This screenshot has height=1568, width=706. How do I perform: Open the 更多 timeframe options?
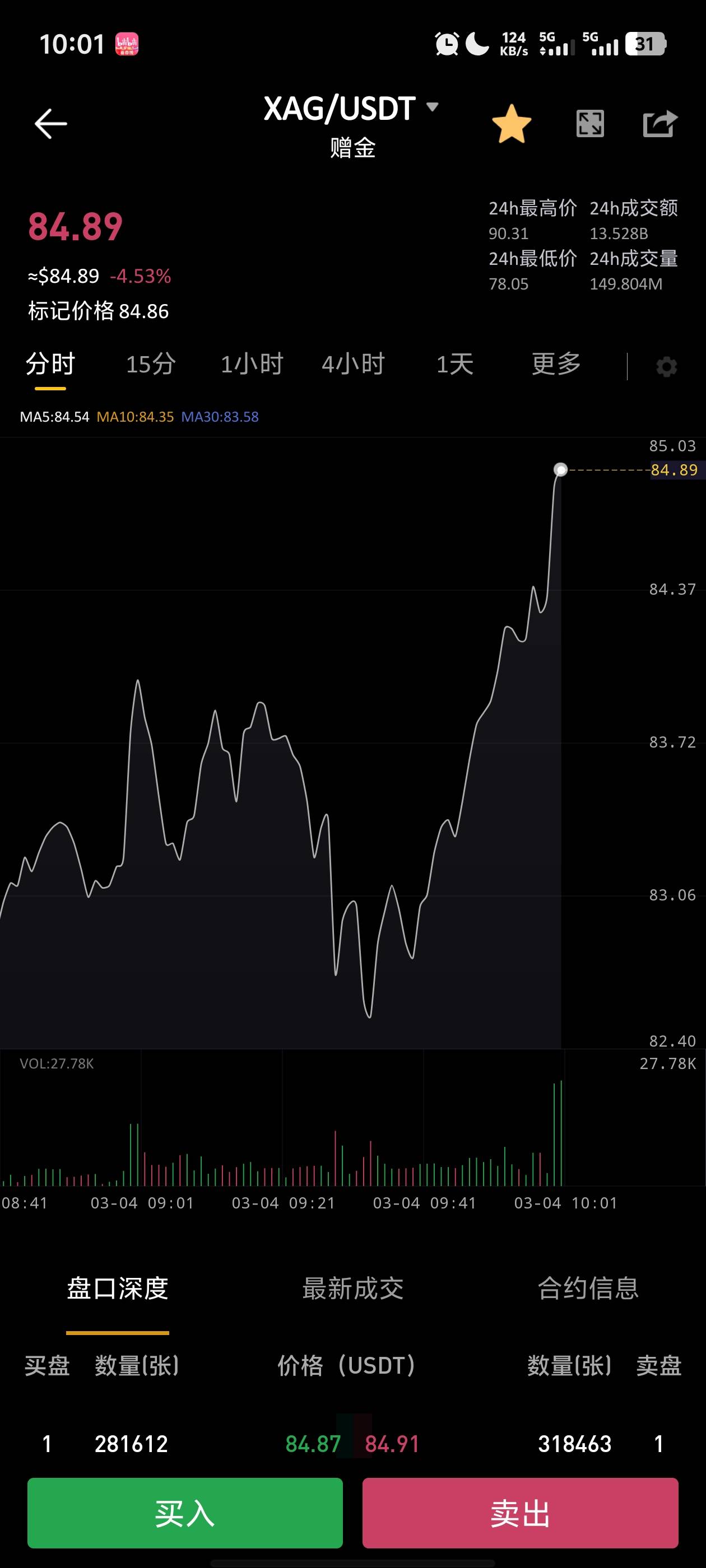[x=555, y=364]
